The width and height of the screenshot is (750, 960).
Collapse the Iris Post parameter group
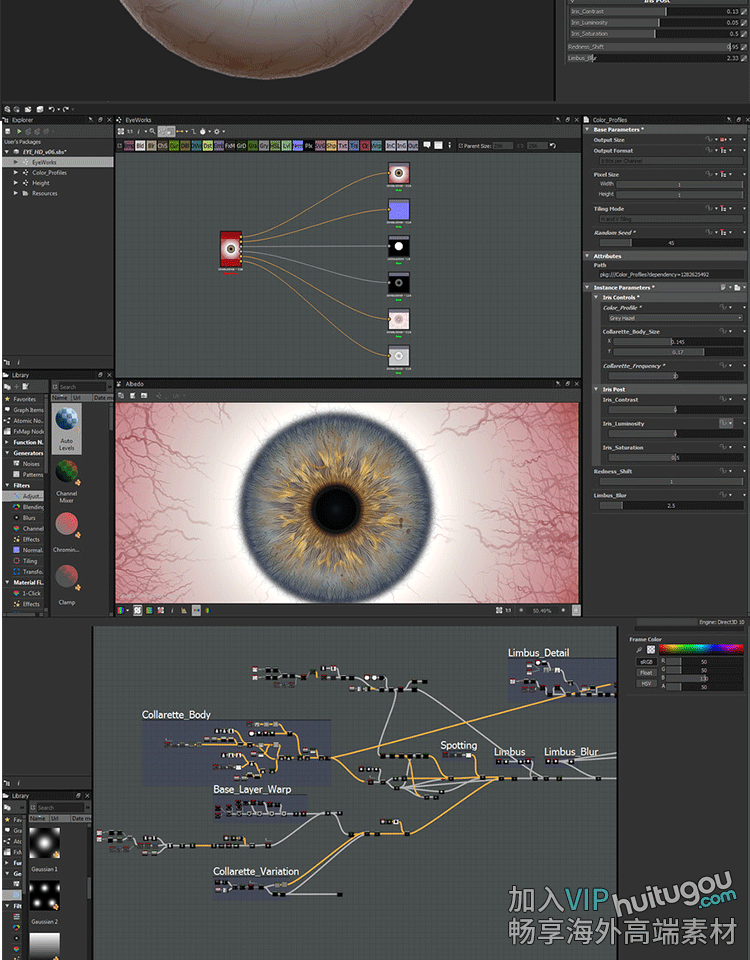(x=596, y=389)
